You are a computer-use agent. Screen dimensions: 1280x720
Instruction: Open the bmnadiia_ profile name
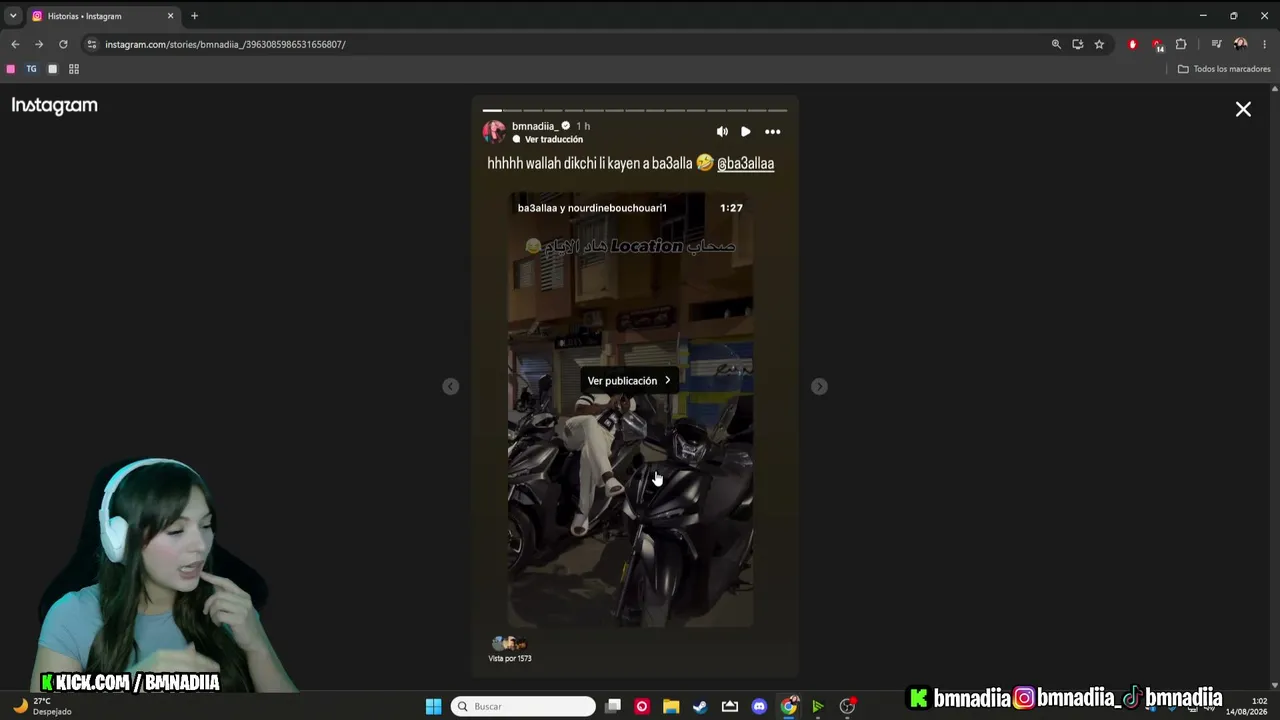535,126
